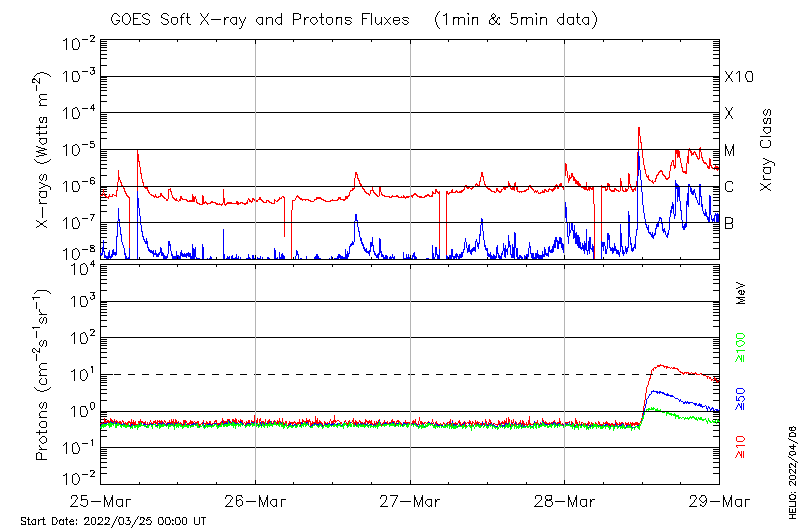Click the tallest red X-ray flare peak
800x530 pixels.
pos(638,128)
